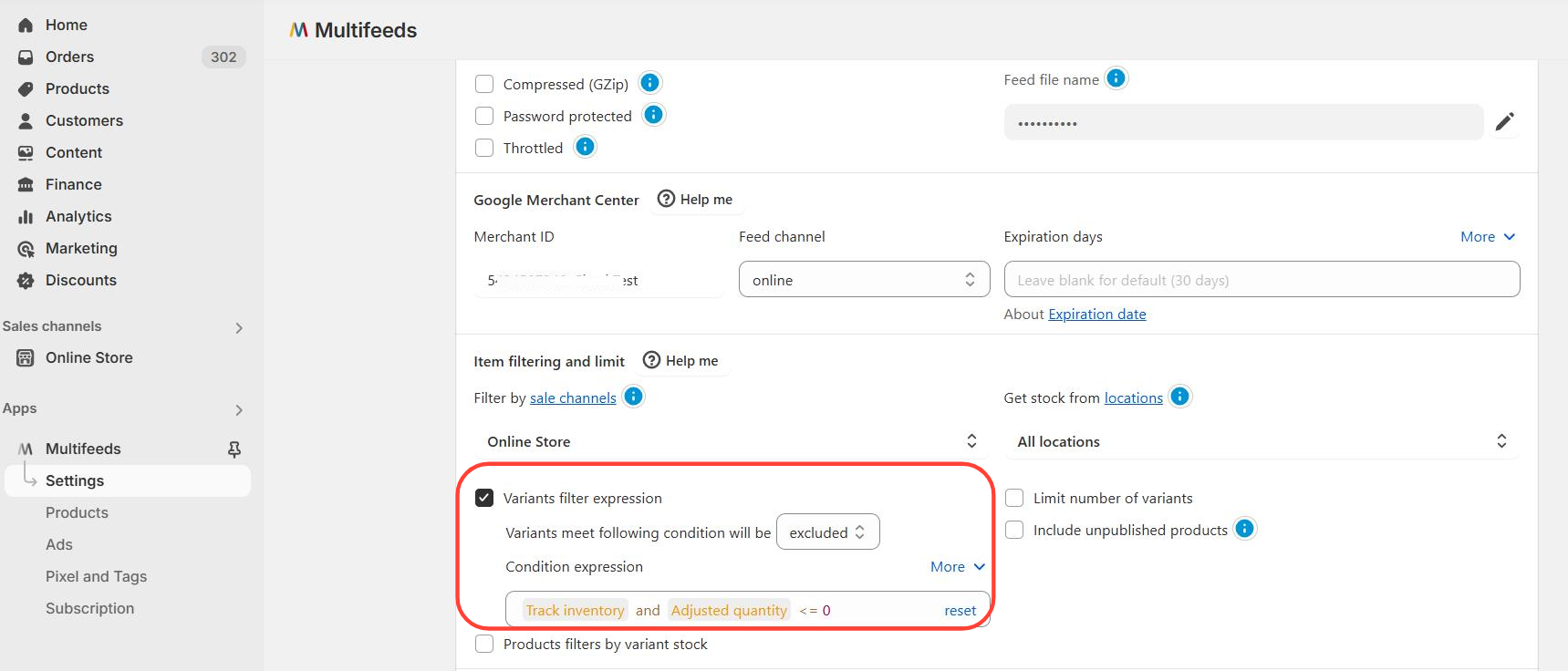This screenshot has width=1568, height=671.
Task: Expand the All locations selector
Action: coord(1262,442)
